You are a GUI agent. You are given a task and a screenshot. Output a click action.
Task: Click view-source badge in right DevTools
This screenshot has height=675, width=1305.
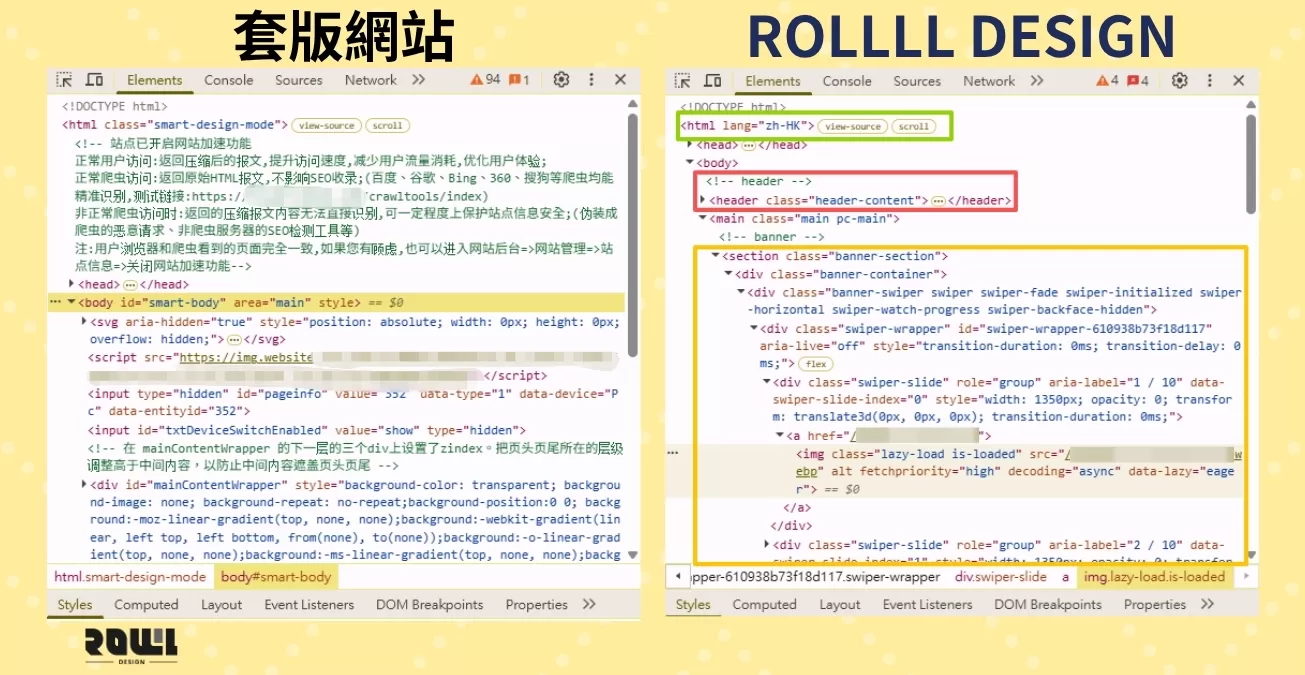click(853, 126)
